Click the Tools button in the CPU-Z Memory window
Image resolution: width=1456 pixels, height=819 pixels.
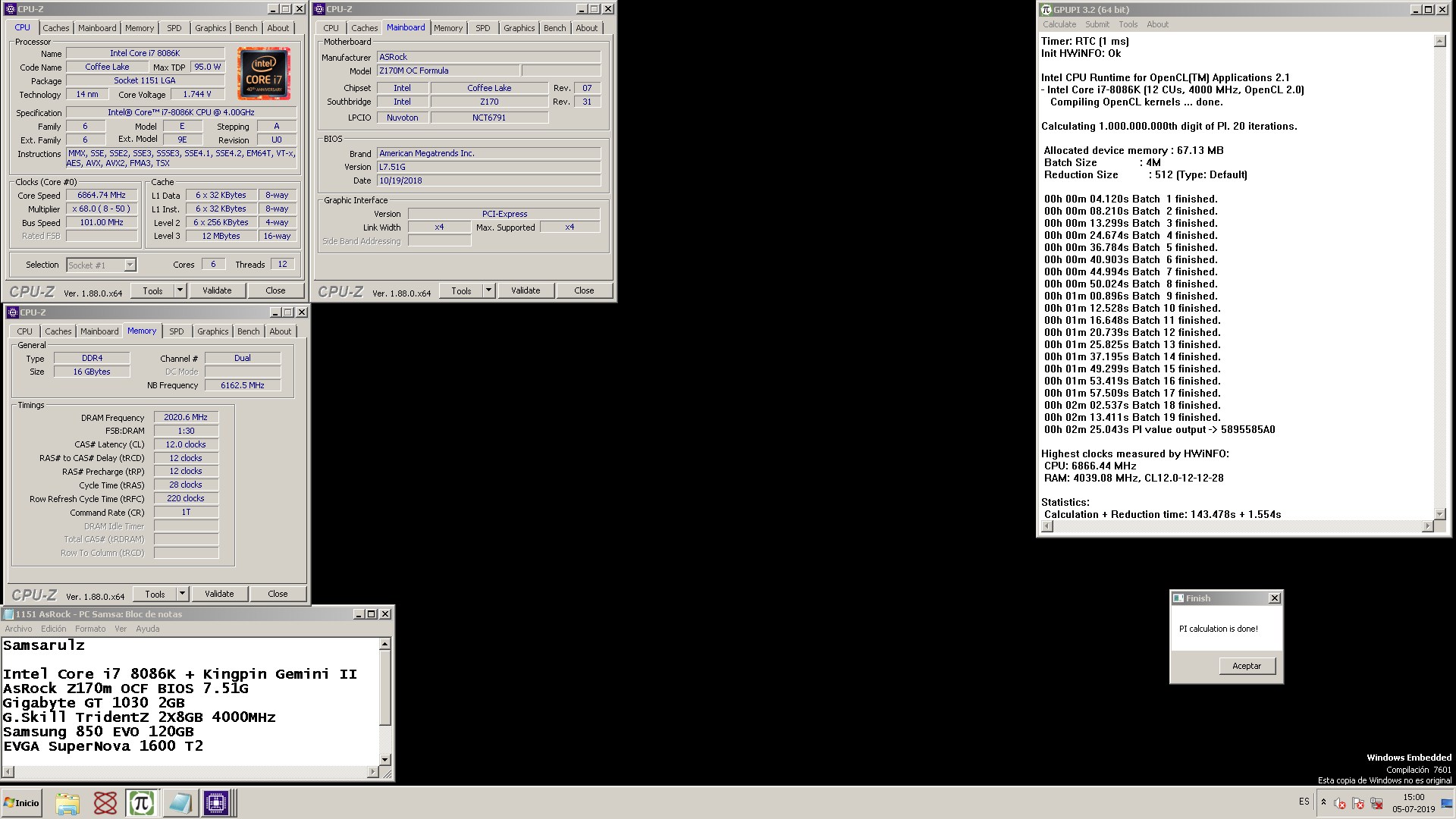tap(155, 594)
